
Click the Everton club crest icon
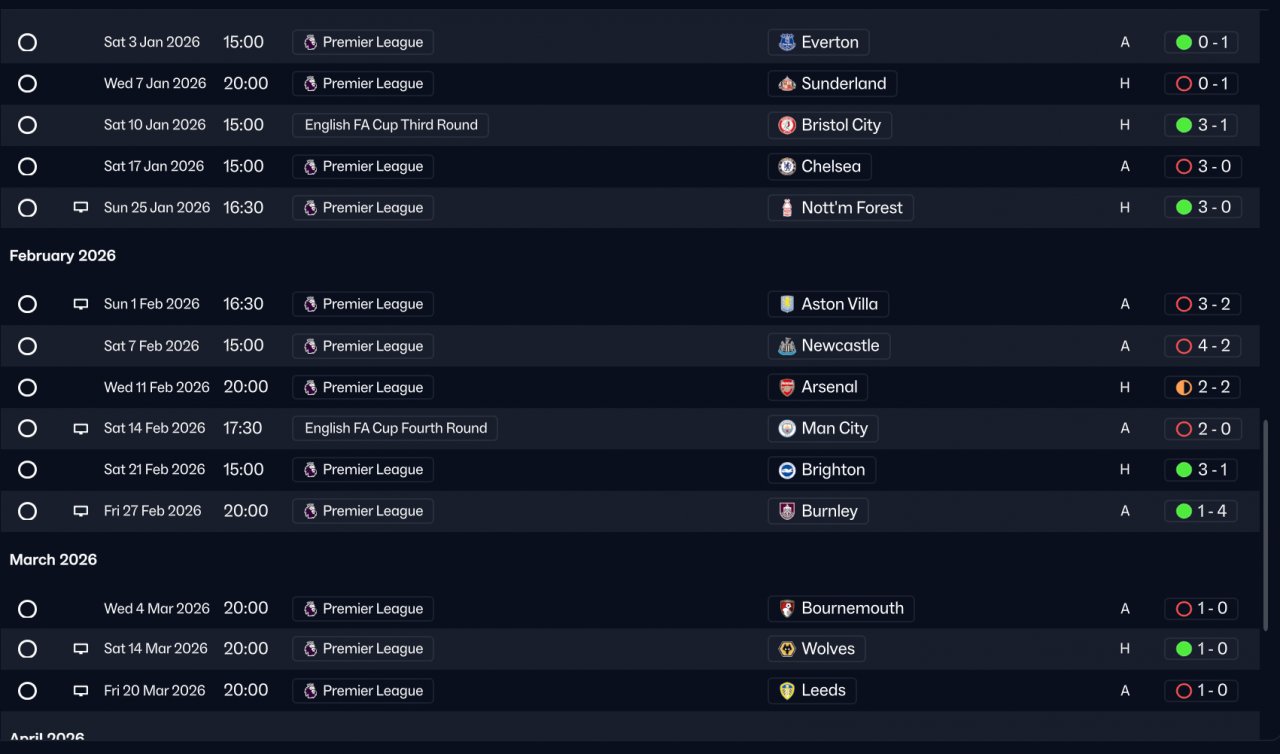[x=787, y=42]
